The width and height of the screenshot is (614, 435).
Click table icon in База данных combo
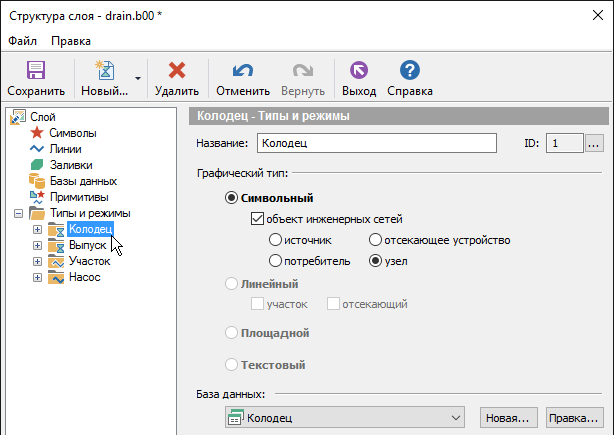pos(236,417)
